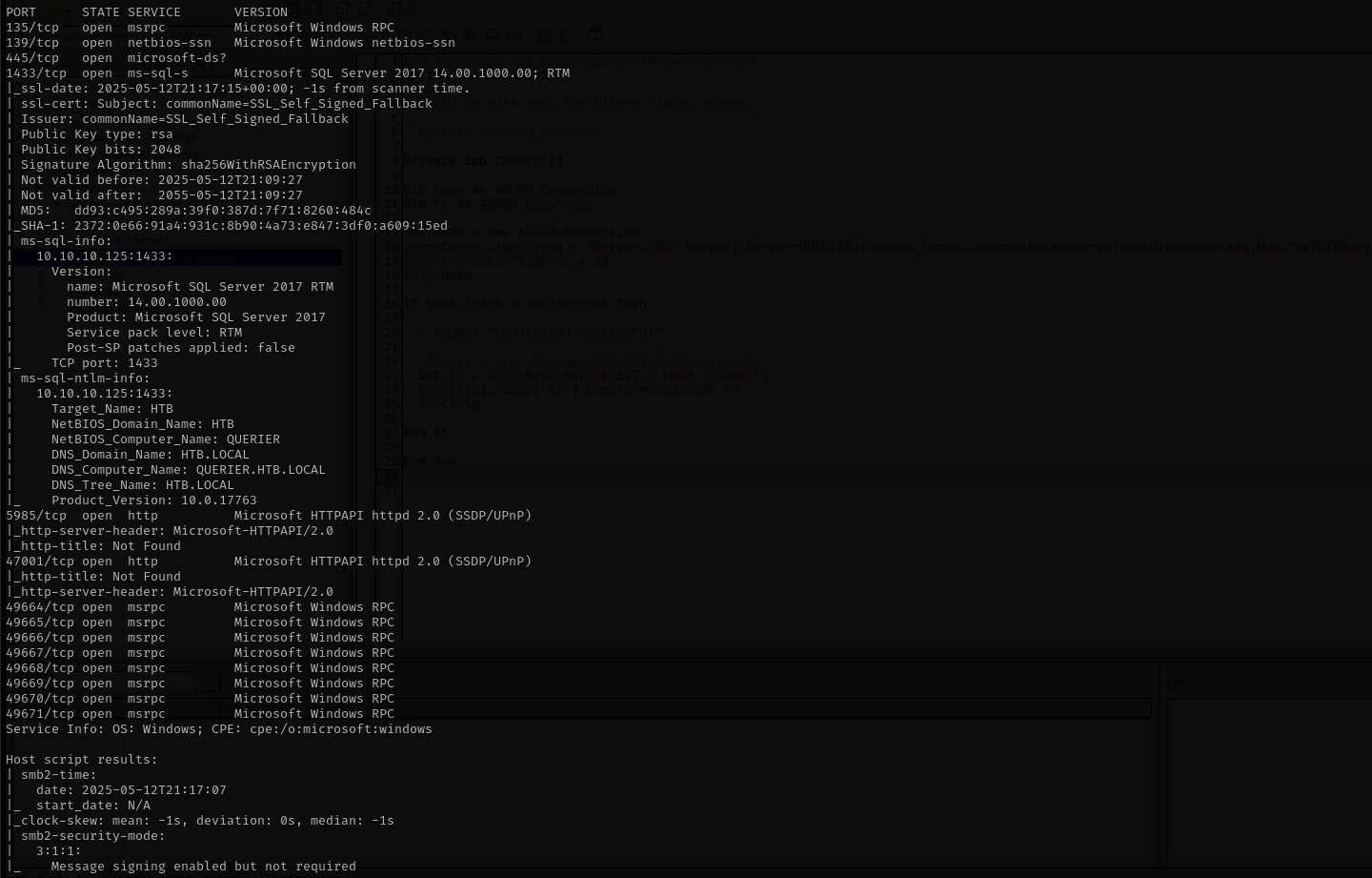Click the STATE column header
The height and width of the screenshot is (878, 1372).
coord(101,12)
